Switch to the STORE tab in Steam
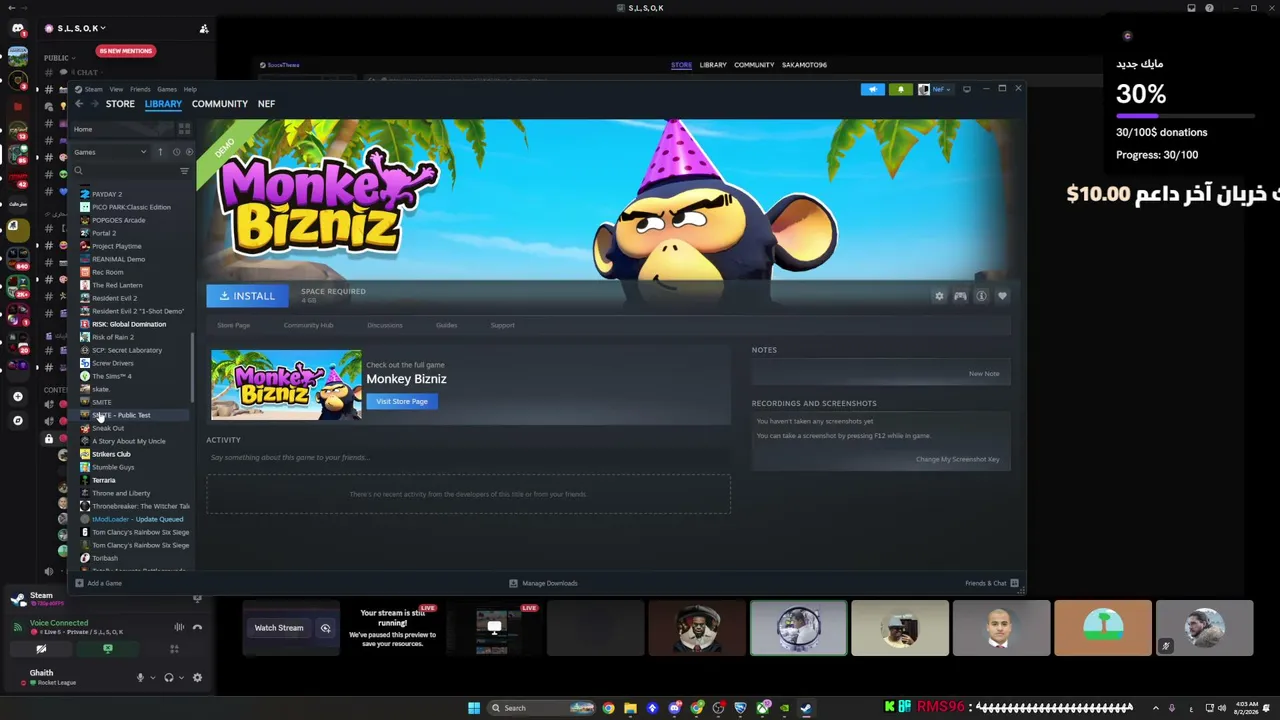 click(120, 104)
